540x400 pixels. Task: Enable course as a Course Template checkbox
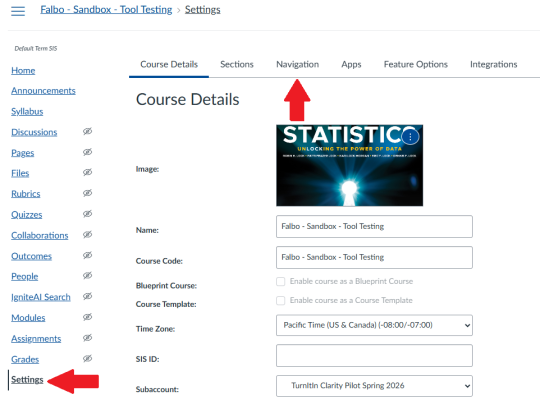pyautogui.click(x=281, y=300)
